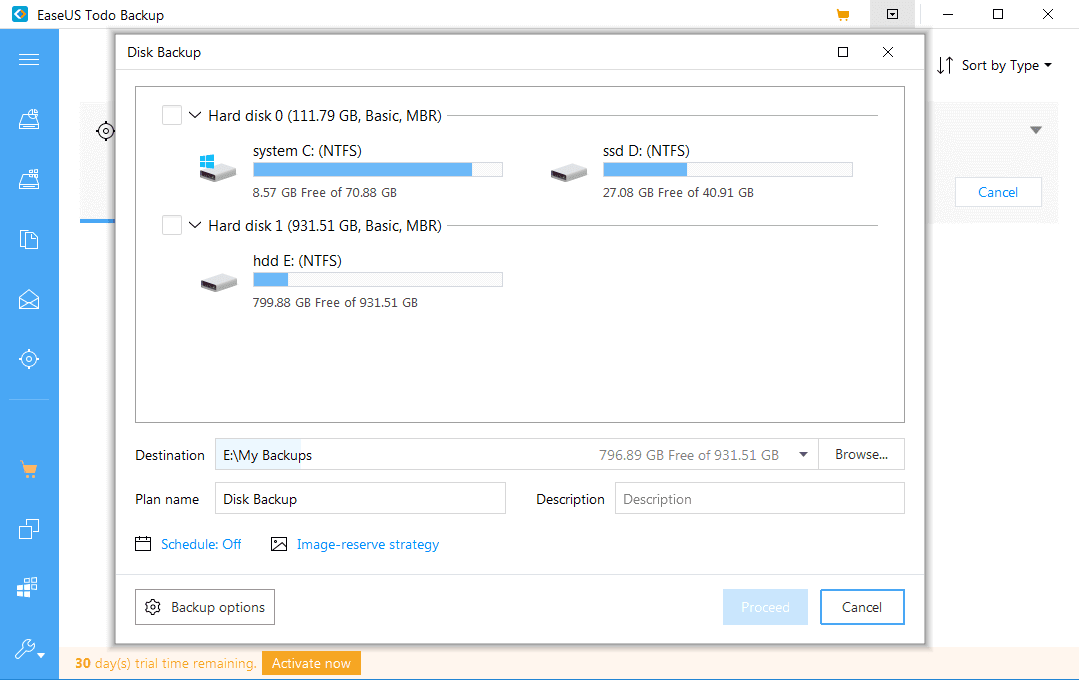
Task: Open the Sort by Type dropdown
Action: (995, 65)
